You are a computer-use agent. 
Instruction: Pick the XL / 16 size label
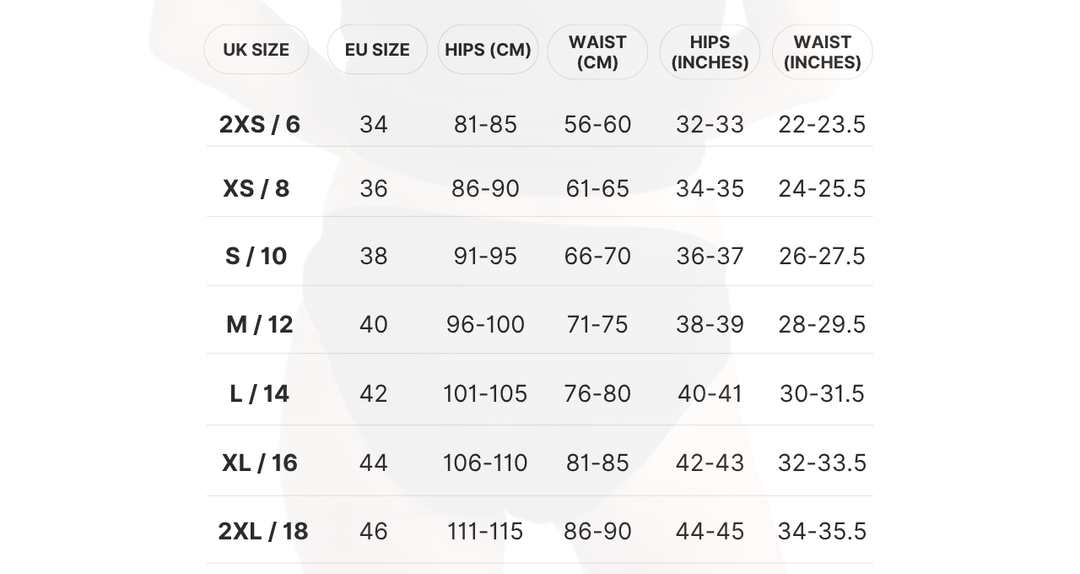(x=260, y=463)
